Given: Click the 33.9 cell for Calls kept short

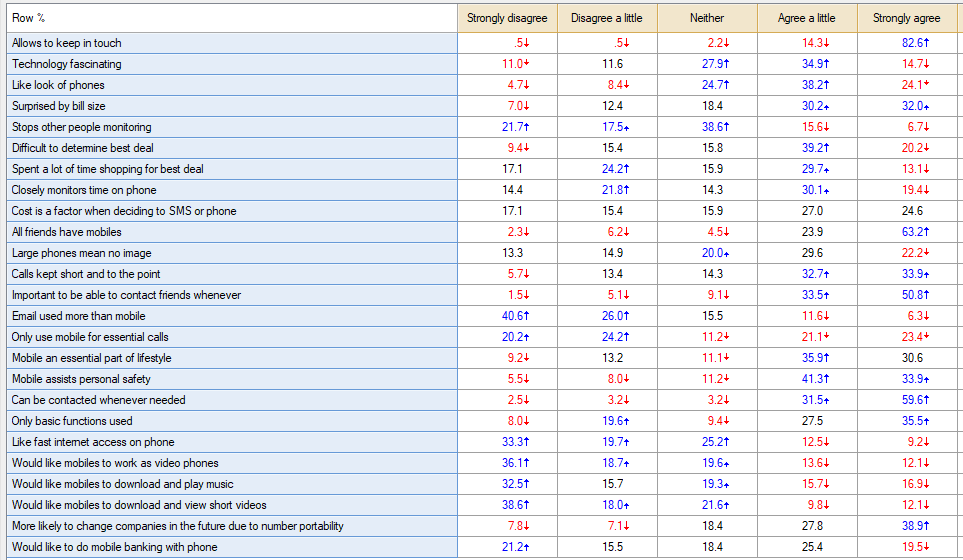Looking at the screenshot, I should [x=907, y=274].
